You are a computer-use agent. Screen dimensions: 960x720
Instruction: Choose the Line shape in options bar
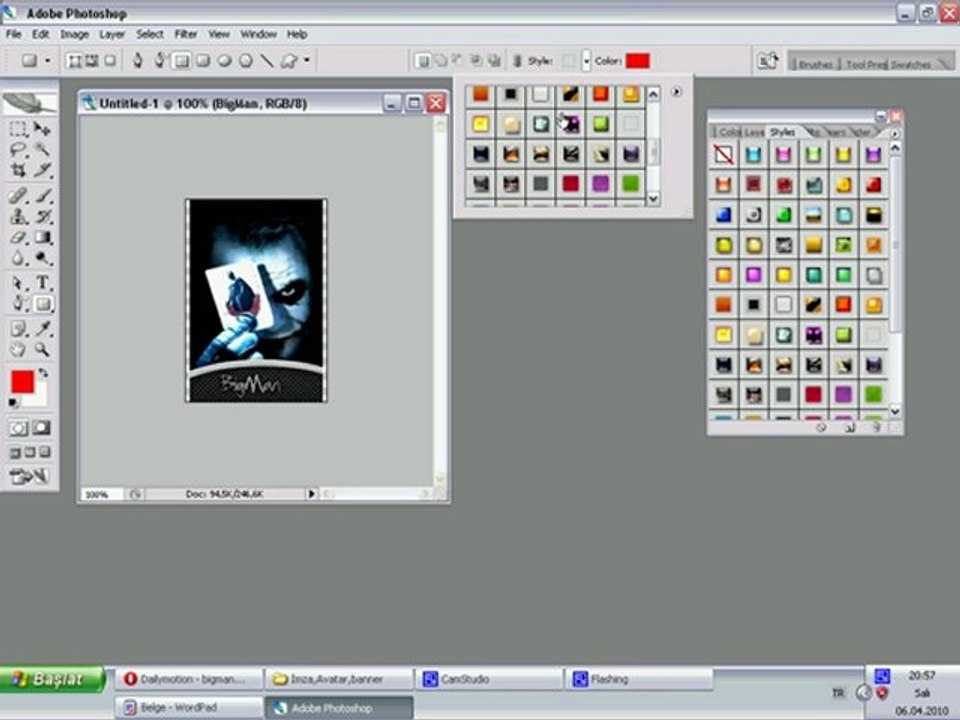click(x=267, y=61)
